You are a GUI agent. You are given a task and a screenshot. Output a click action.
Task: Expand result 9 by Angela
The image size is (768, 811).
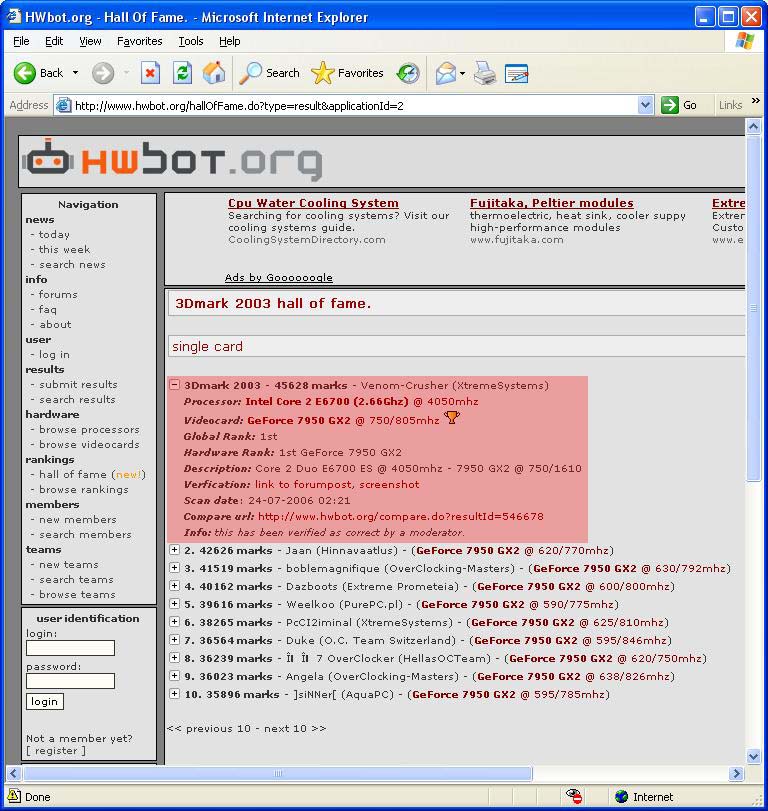coord(175,675)
